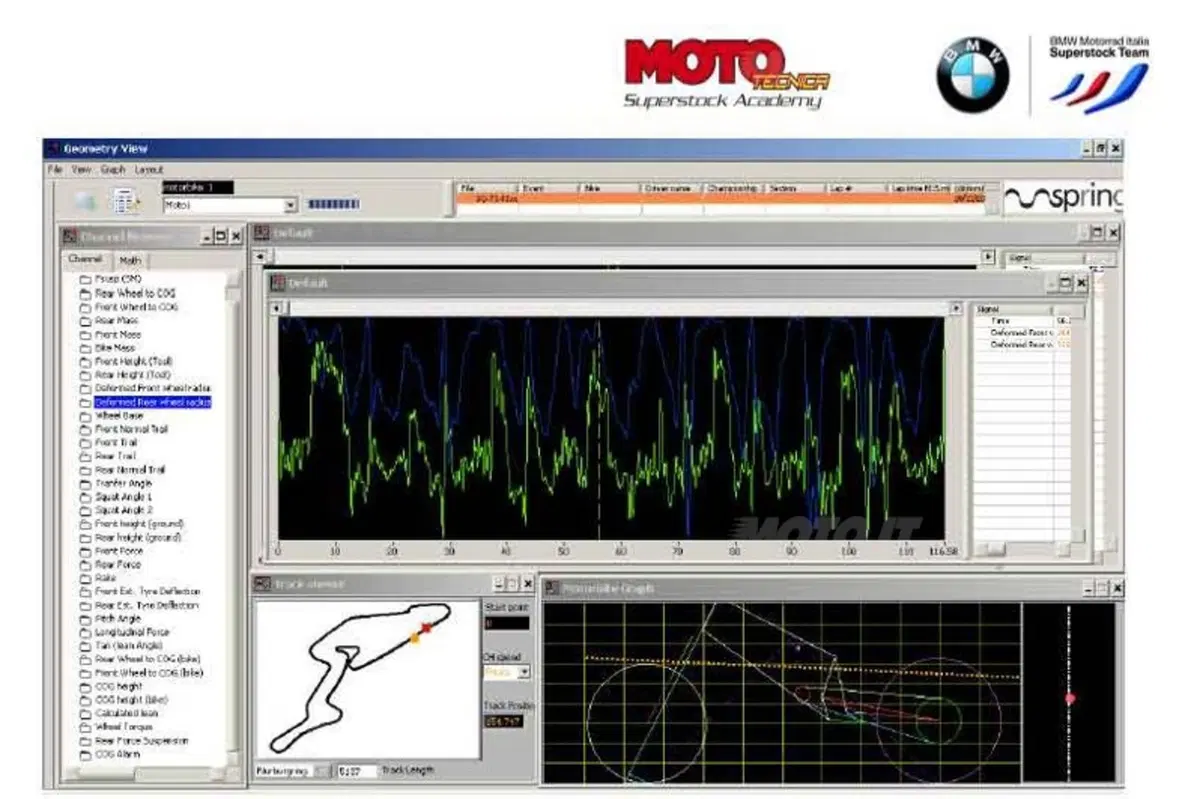Click the globe toolbar icon below File menu

pyautogui.click(x=85, y=201)
